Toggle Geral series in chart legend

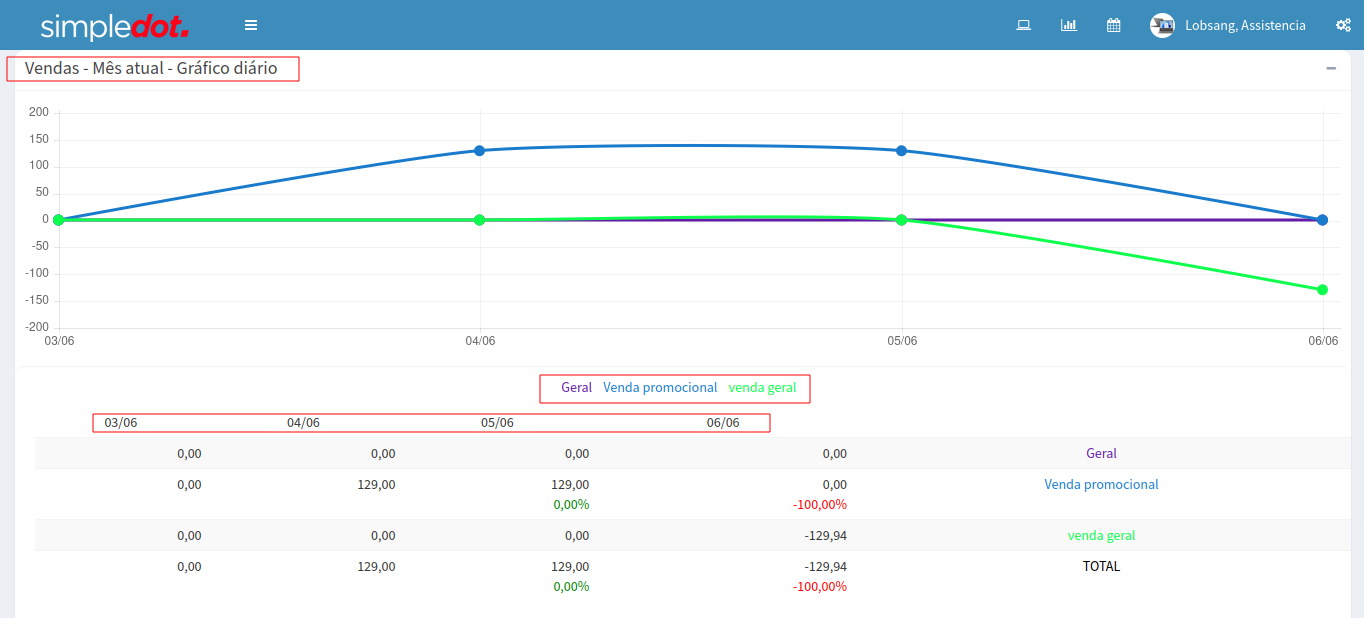click(576, 387)
